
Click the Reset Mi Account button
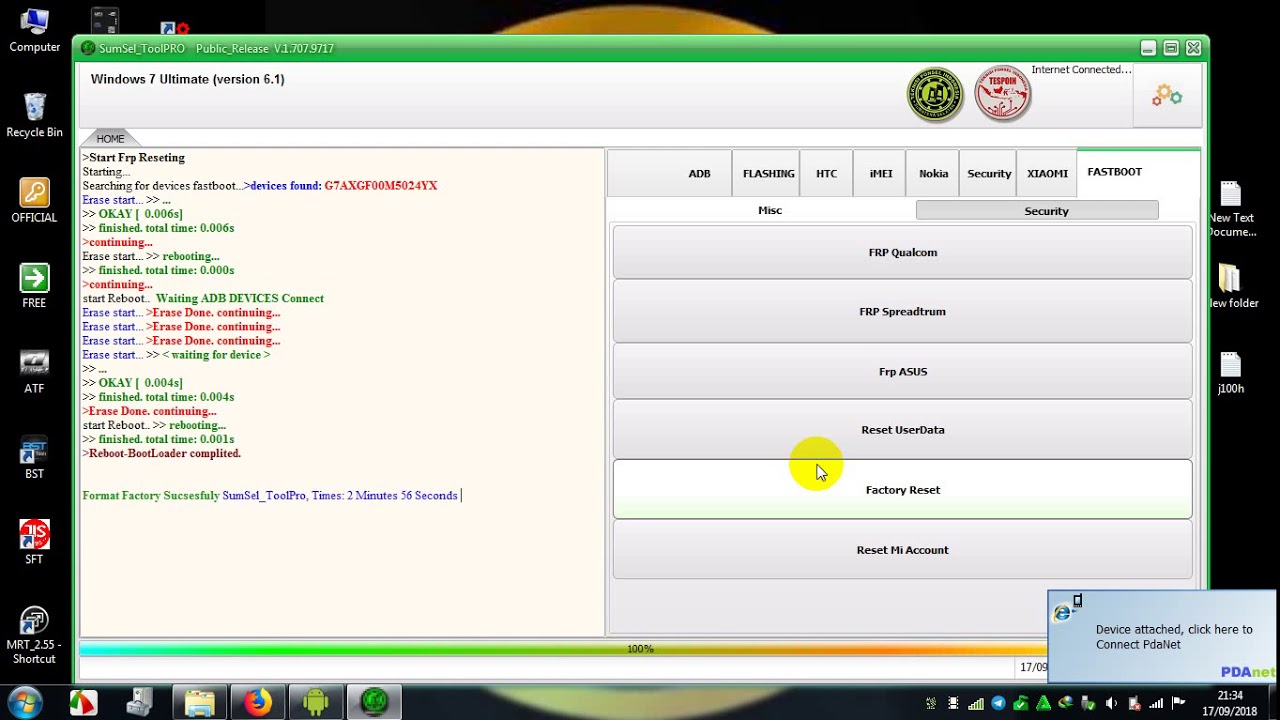pos(902,550)
